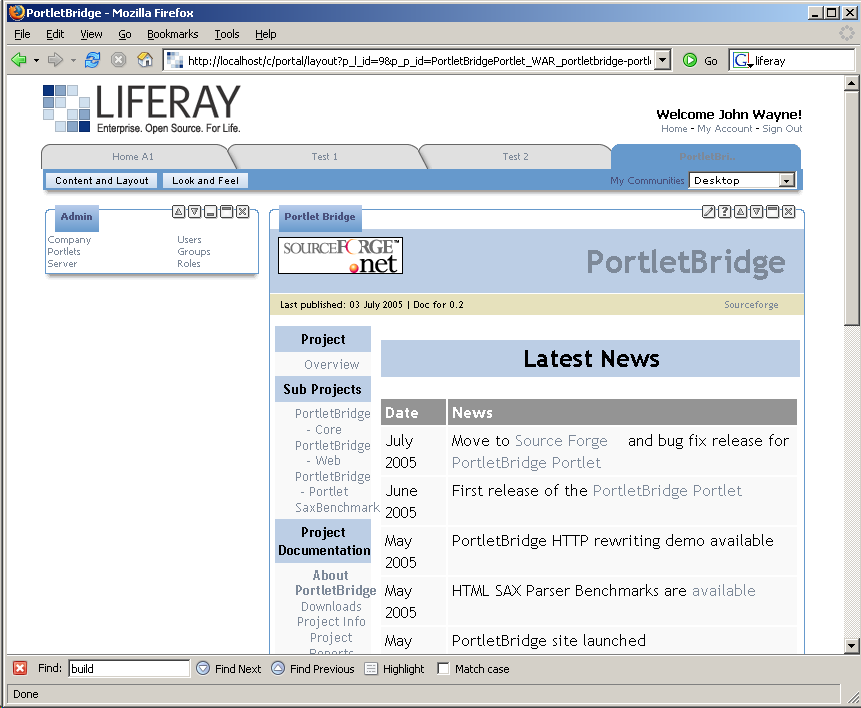Open Portlet Bridge edit preferences icon
Viewport: 861px width, 708px height.
point(709,212)
